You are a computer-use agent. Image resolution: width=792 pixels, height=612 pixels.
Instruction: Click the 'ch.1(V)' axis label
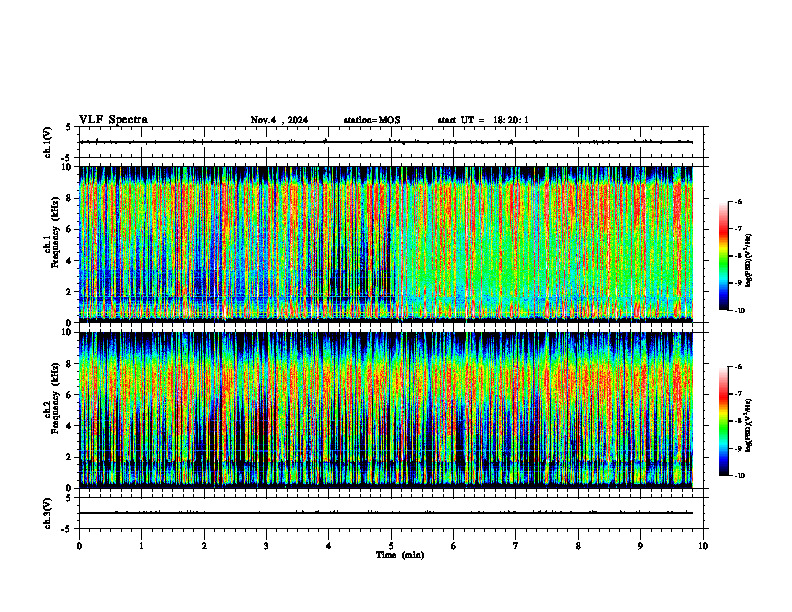pyautogui.click(x=47, y=142)
